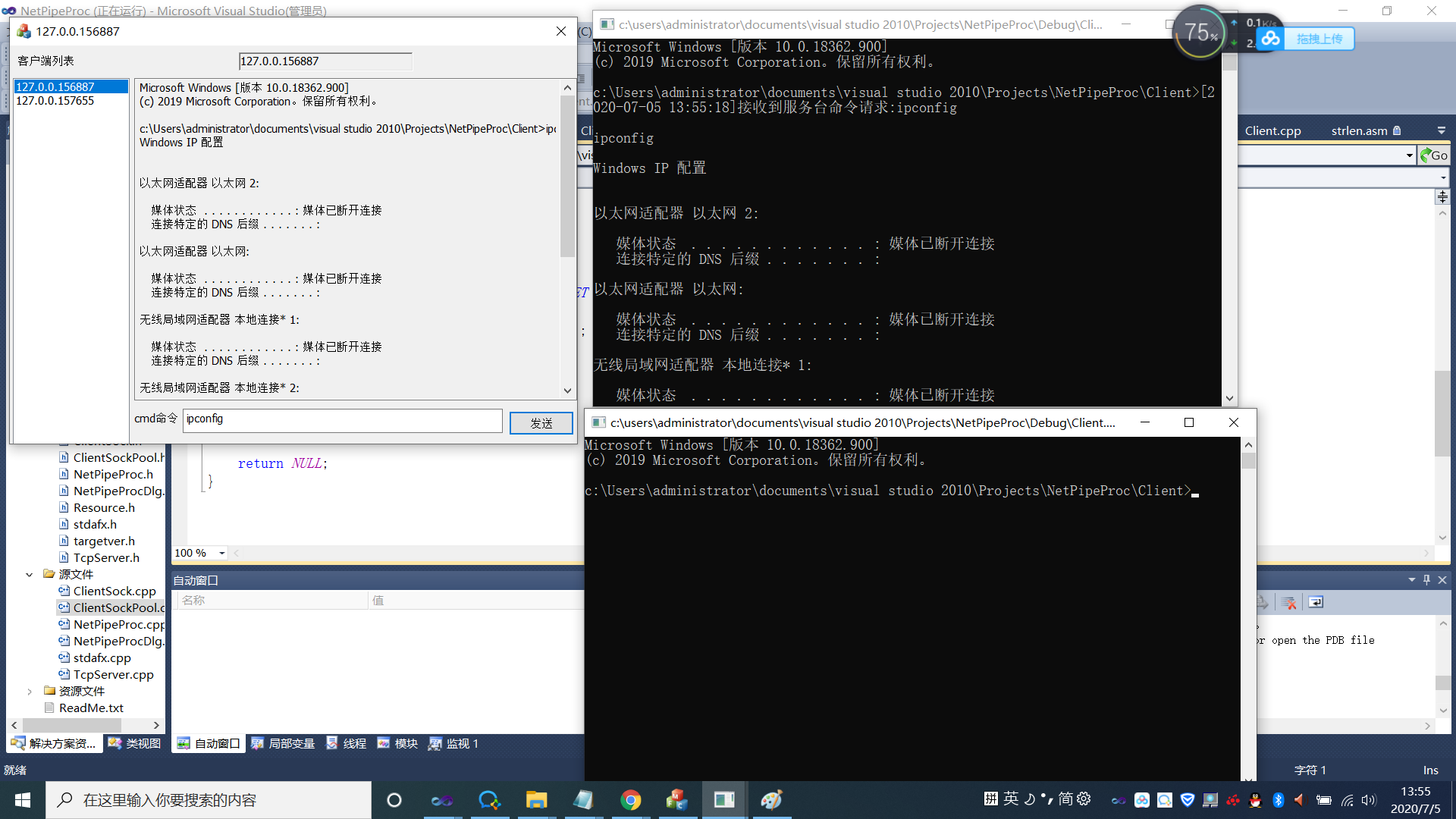Click the clock showing 13:55
The image size is (1456, 819).
click(1415, 792)
